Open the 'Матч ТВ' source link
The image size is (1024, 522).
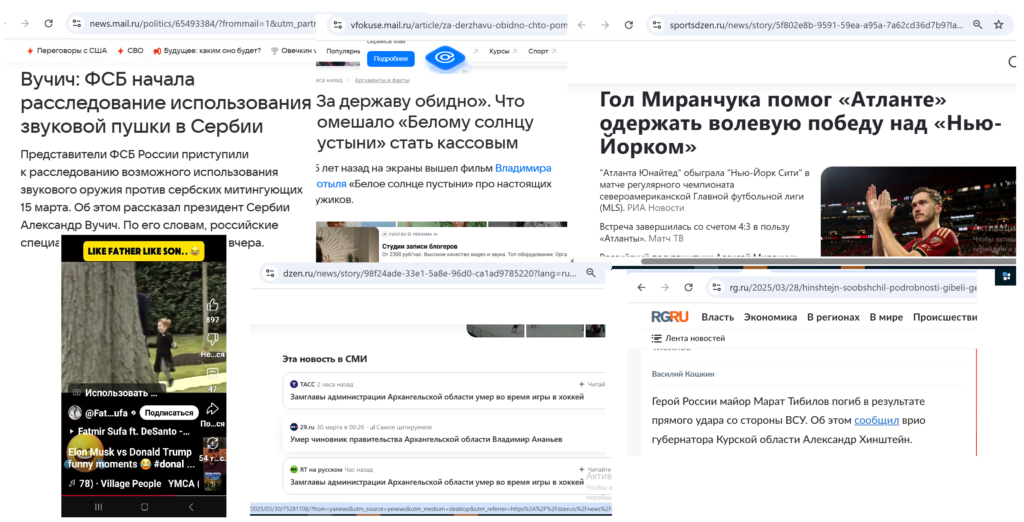666,238
